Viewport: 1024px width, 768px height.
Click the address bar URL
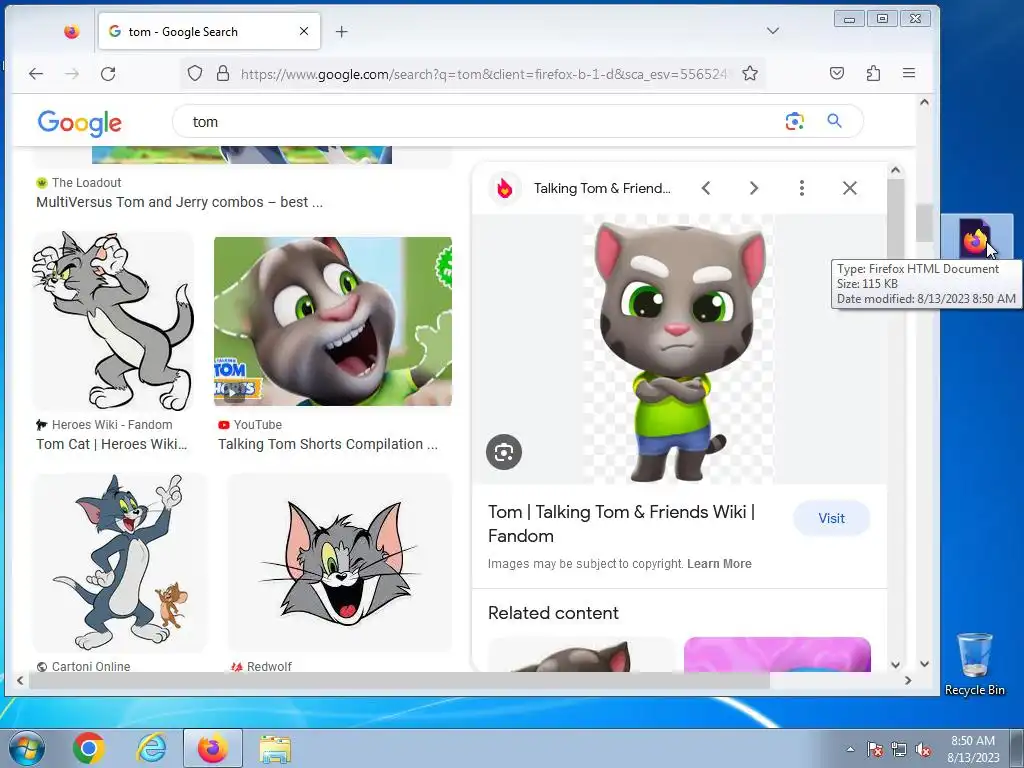click(483, 74)
